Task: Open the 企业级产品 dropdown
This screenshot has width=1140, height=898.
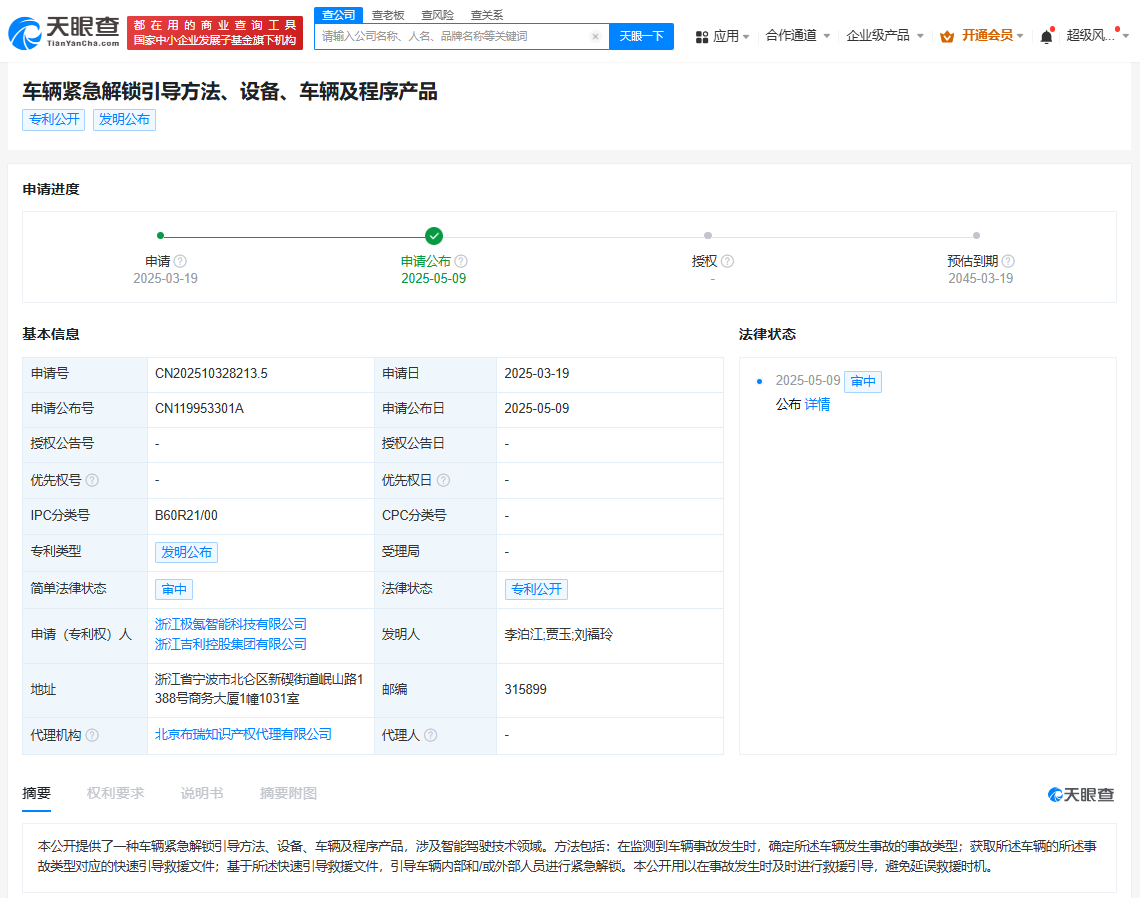Action: tap(884, 36)
